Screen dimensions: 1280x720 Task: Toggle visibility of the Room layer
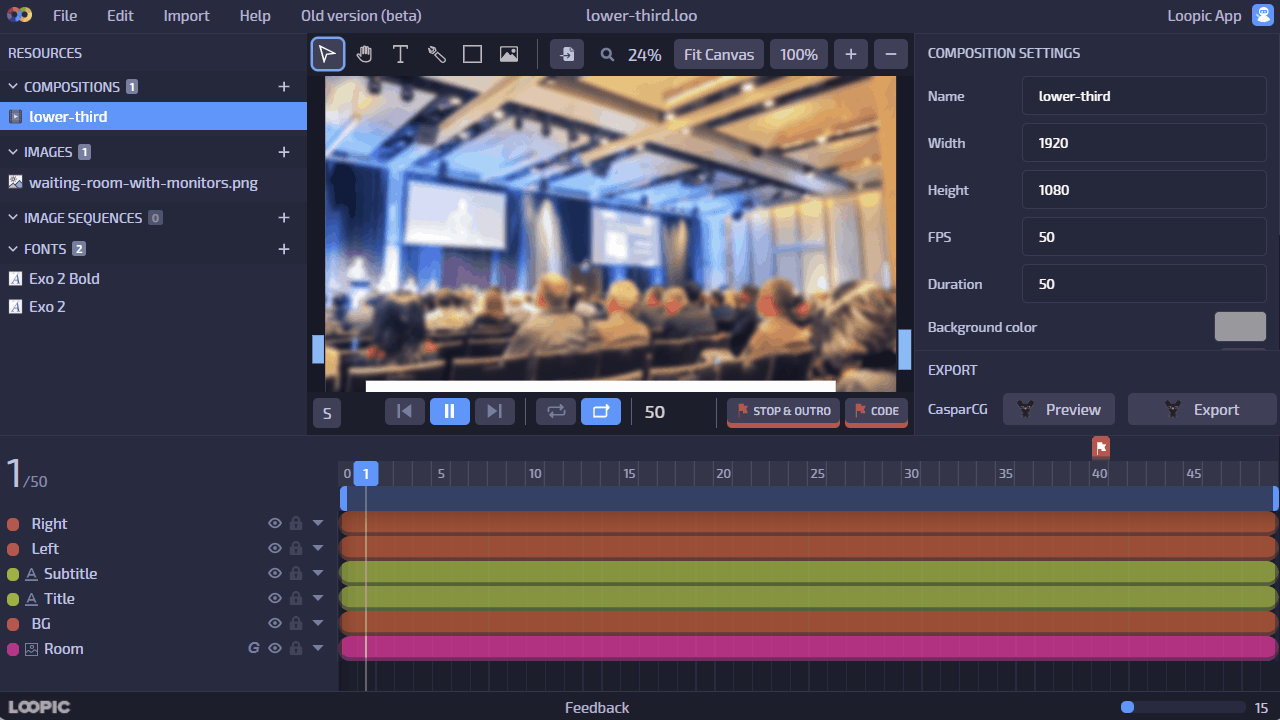tap(274, 649)
